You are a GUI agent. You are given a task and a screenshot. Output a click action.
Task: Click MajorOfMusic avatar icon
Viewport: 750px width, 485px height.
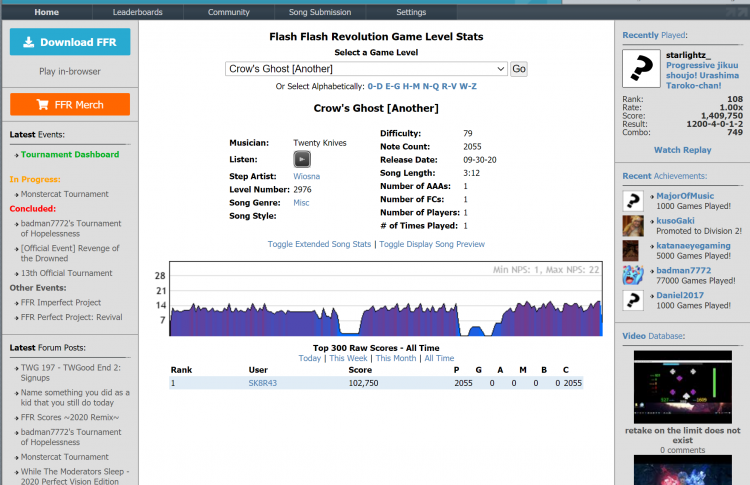[632, 200]
